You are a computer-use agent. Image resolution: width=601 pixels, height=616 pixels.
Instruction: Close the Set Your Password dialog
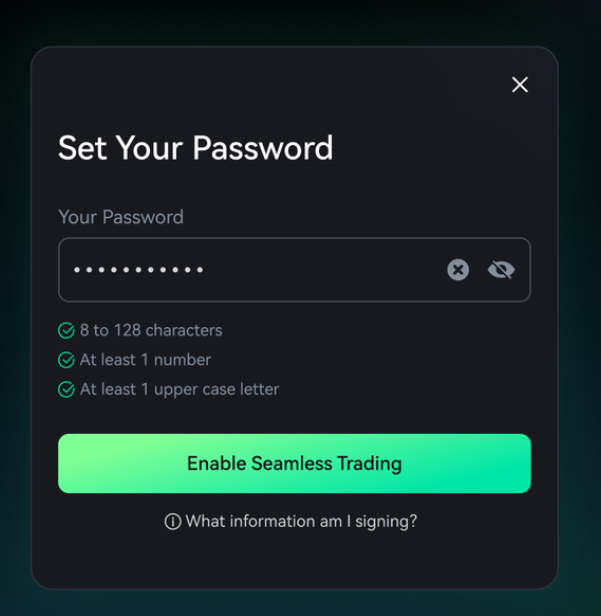(x=519, y=85)
